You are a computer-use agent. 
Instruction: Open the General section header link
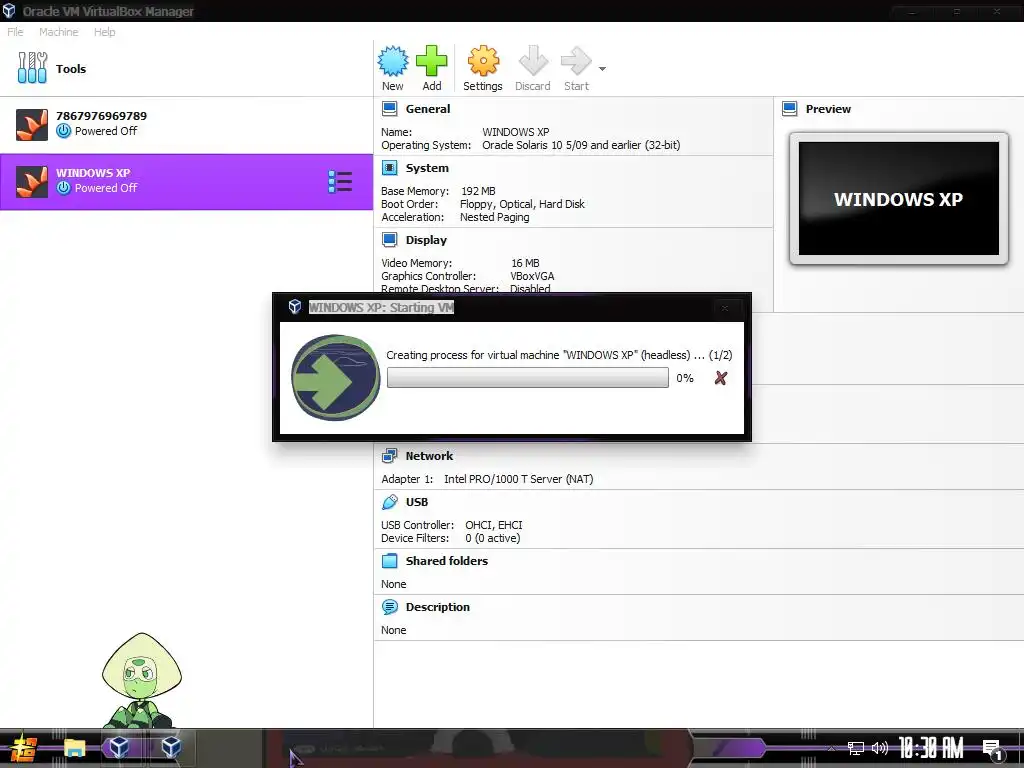tap(428, 109)
